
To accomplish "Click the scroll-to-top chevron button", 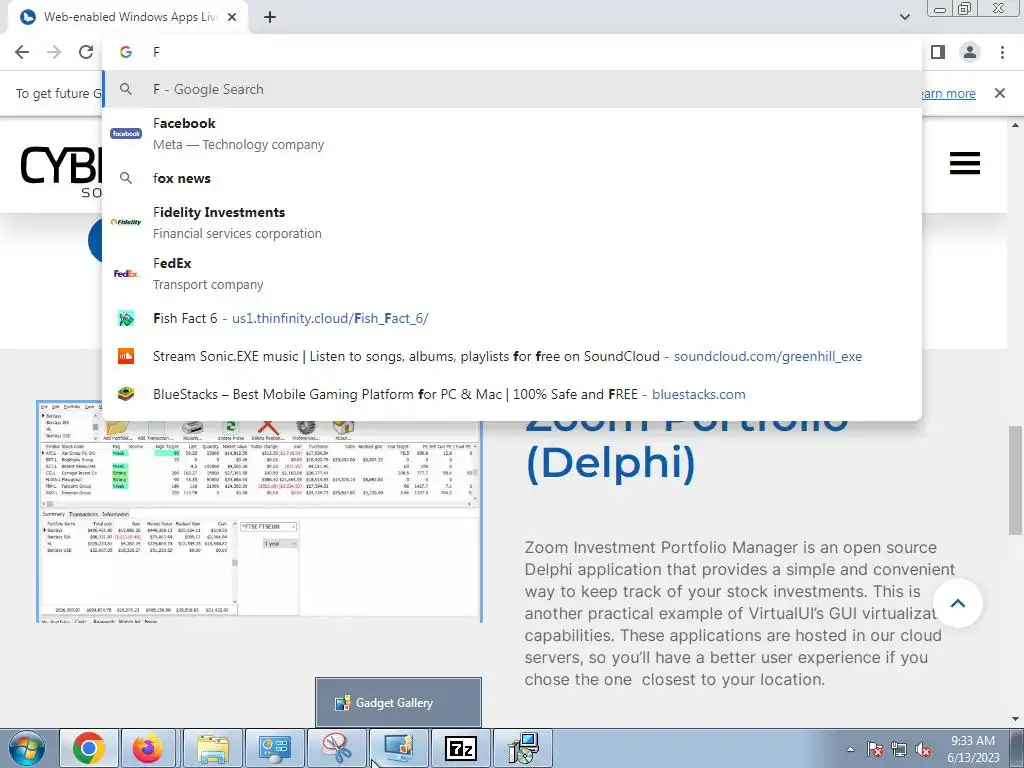I will 957,603.
